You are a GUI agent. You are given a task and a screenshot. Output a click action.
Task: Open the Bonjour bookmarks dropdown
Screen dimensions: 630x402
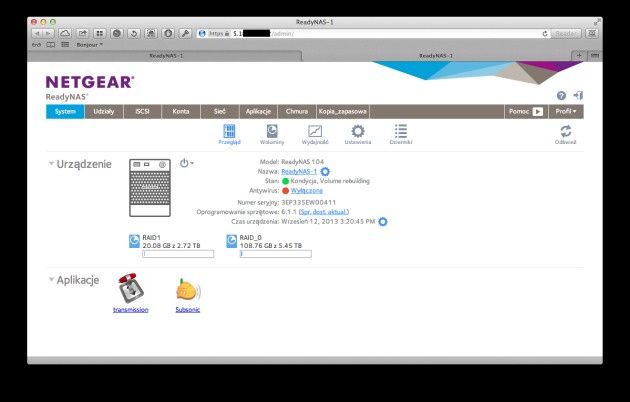tap(90, 45)
